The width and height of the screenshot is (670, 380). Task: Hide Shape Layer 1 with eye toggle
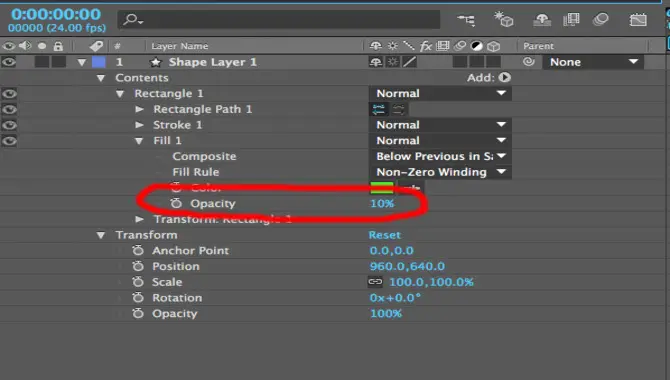point(9,62)
